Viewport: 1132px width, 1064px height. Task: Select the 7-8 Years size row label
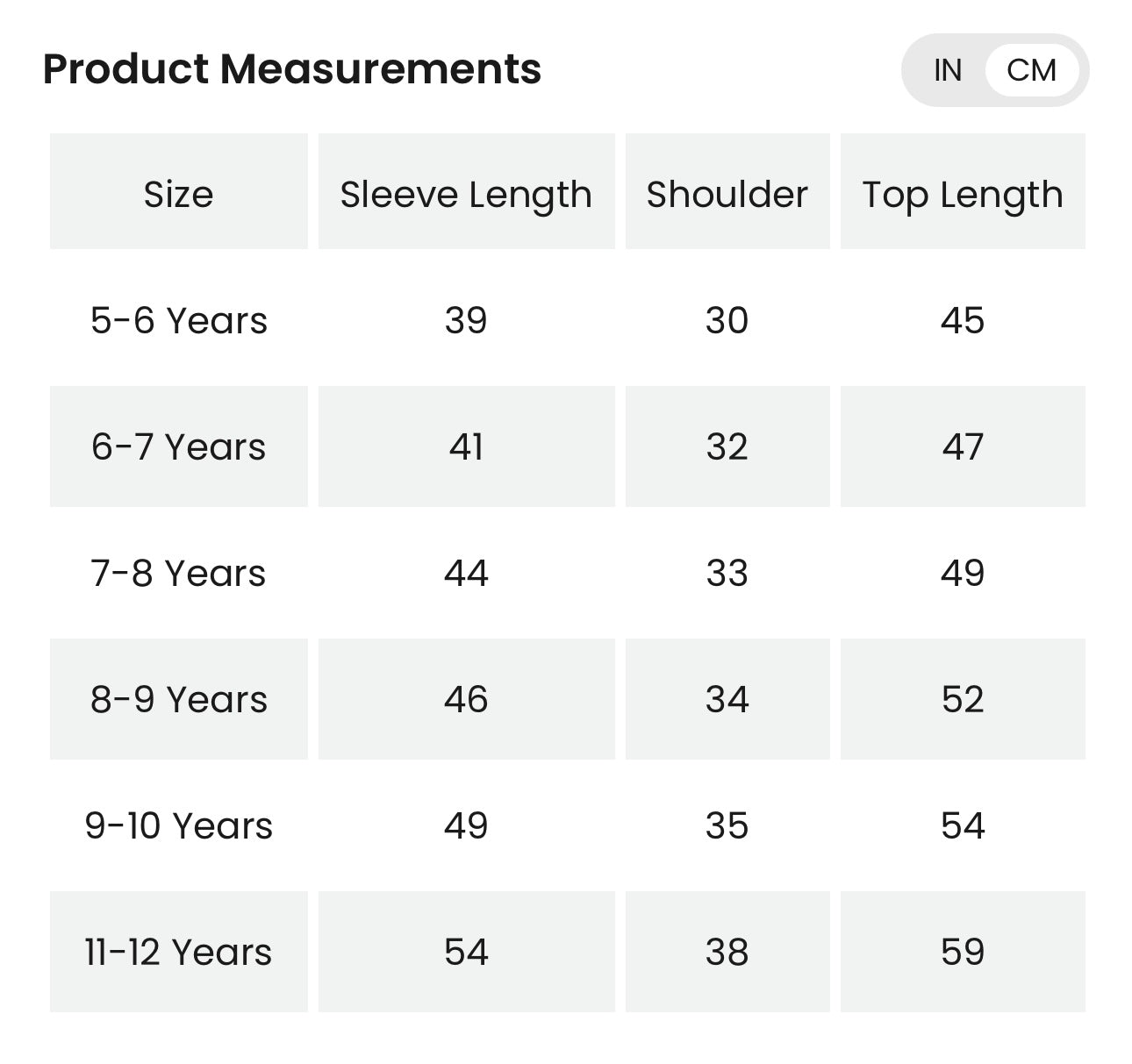coord(179,573)
